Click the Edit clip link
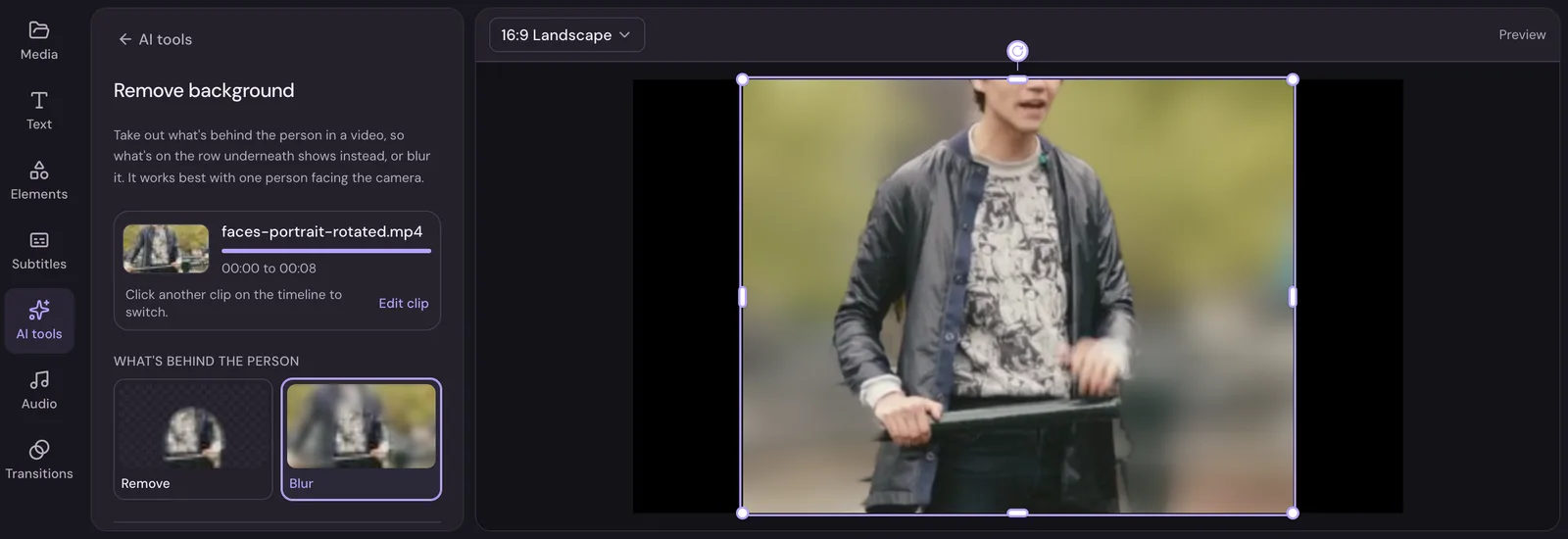This screenshot has height=539, width=1568. 404,303
